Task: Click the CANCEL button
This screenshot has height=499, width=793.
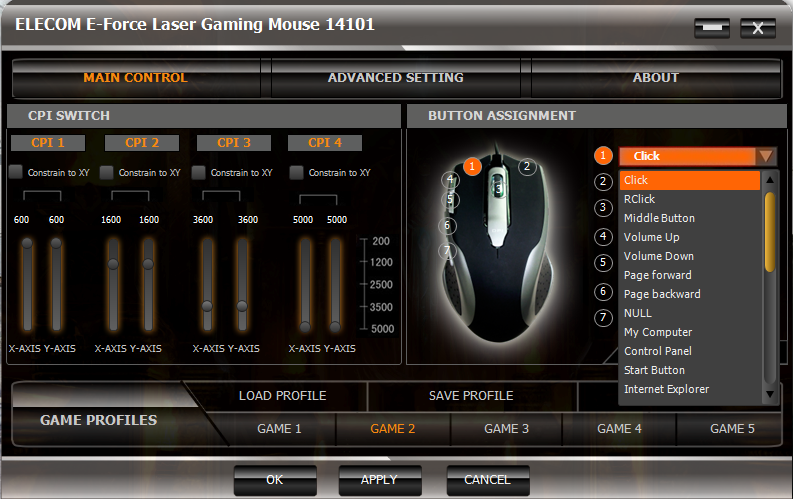Action: (488, 480)
